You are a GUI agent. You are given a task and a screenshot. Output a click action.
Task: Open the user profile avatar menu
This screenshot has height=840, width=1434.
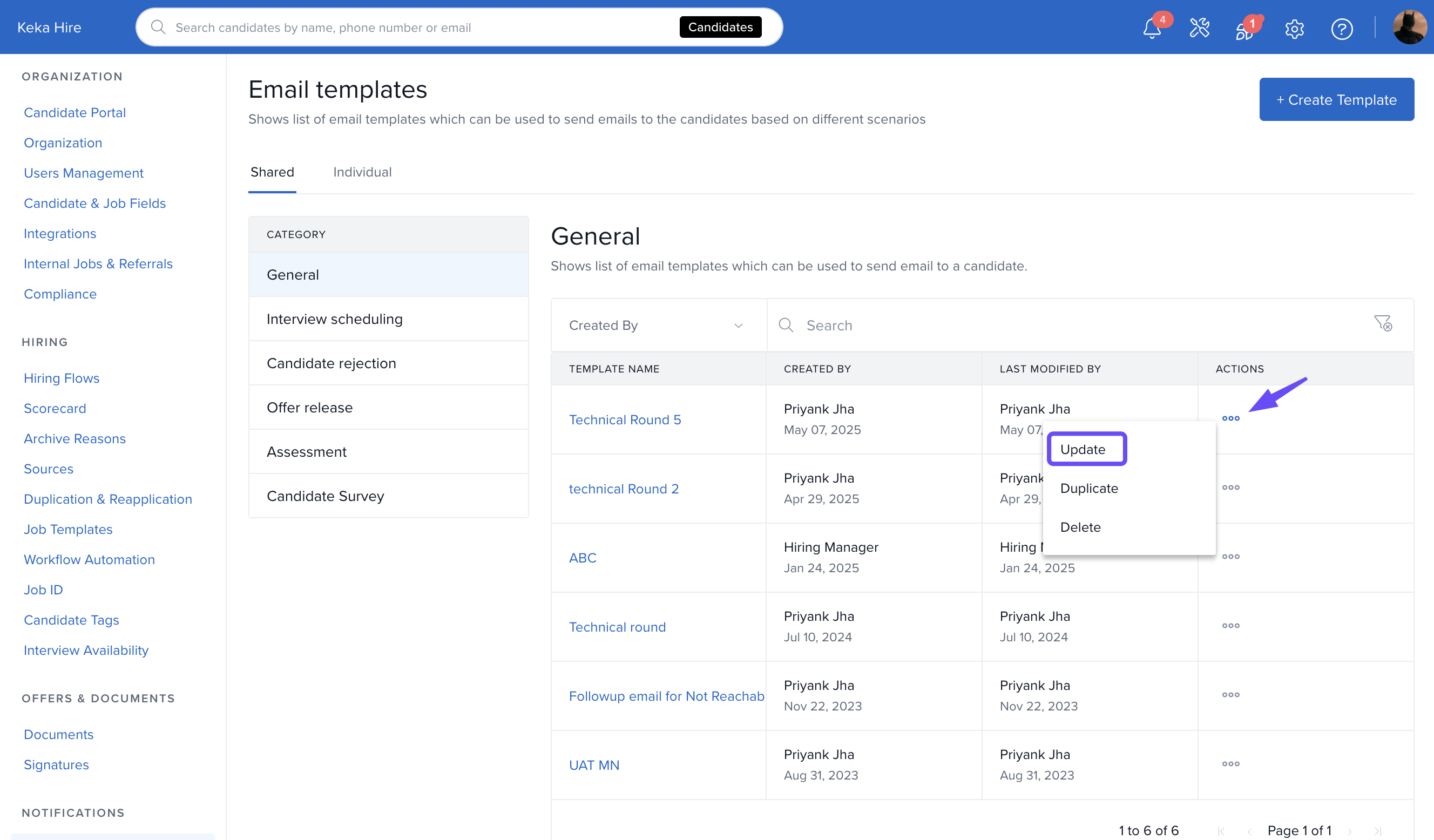(x=1409, y=28)
